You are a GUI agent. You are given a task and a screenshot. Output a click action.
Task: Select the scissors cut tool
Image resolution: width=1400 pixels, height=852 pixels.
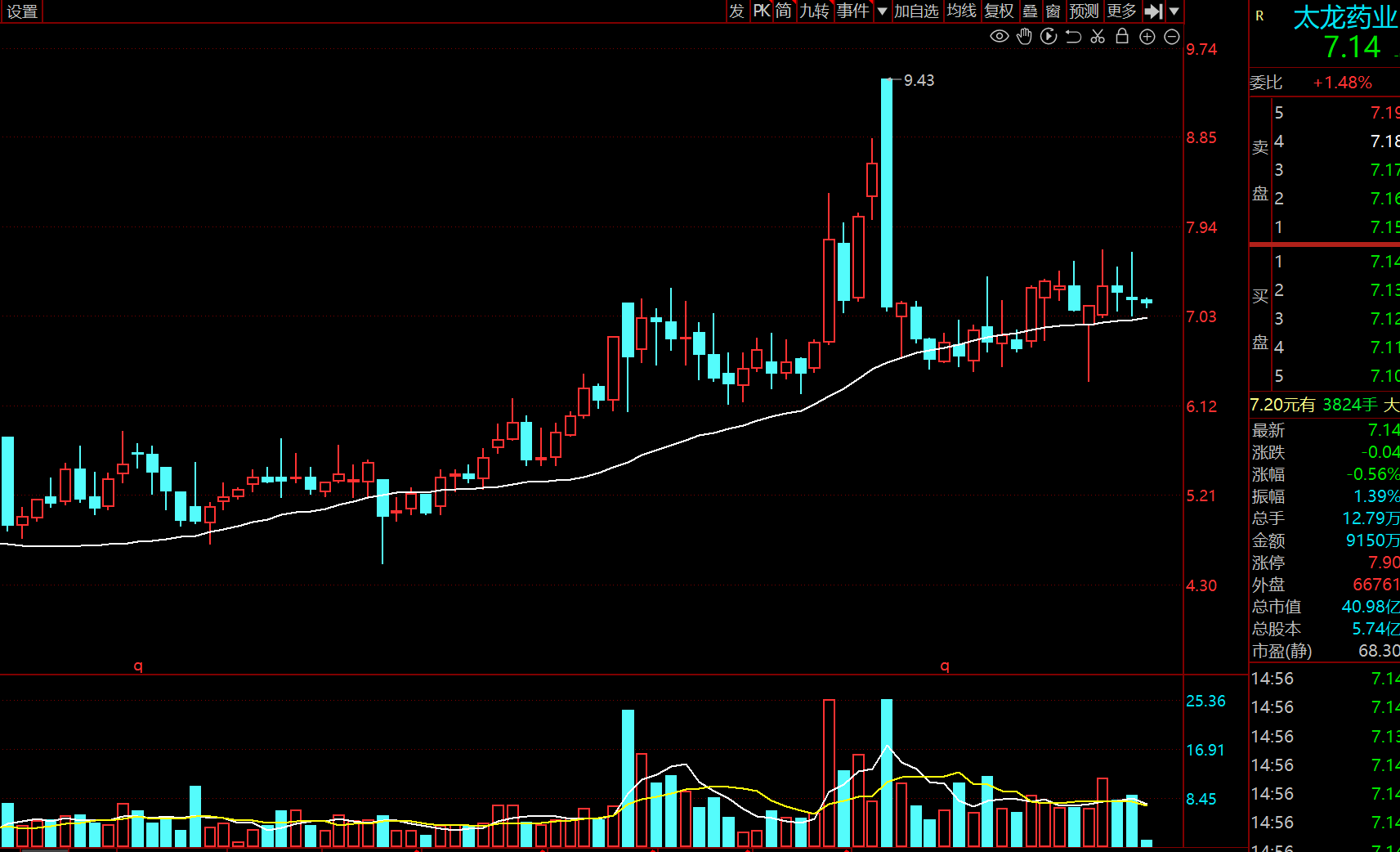[x=1098, y=36]
